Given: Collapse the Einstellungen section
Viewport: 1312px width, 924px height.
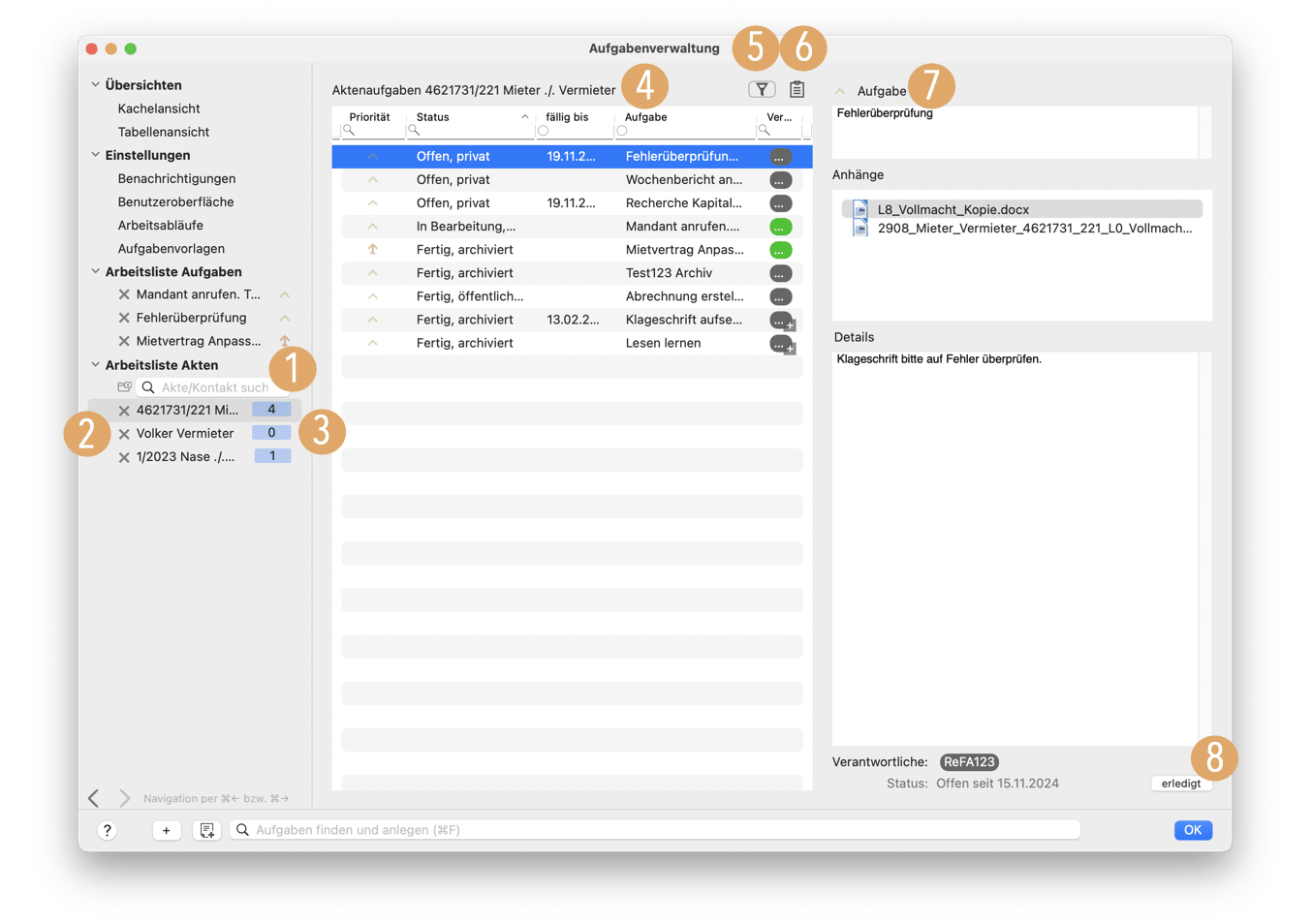Looking at the screenshot, I should 95,154.
